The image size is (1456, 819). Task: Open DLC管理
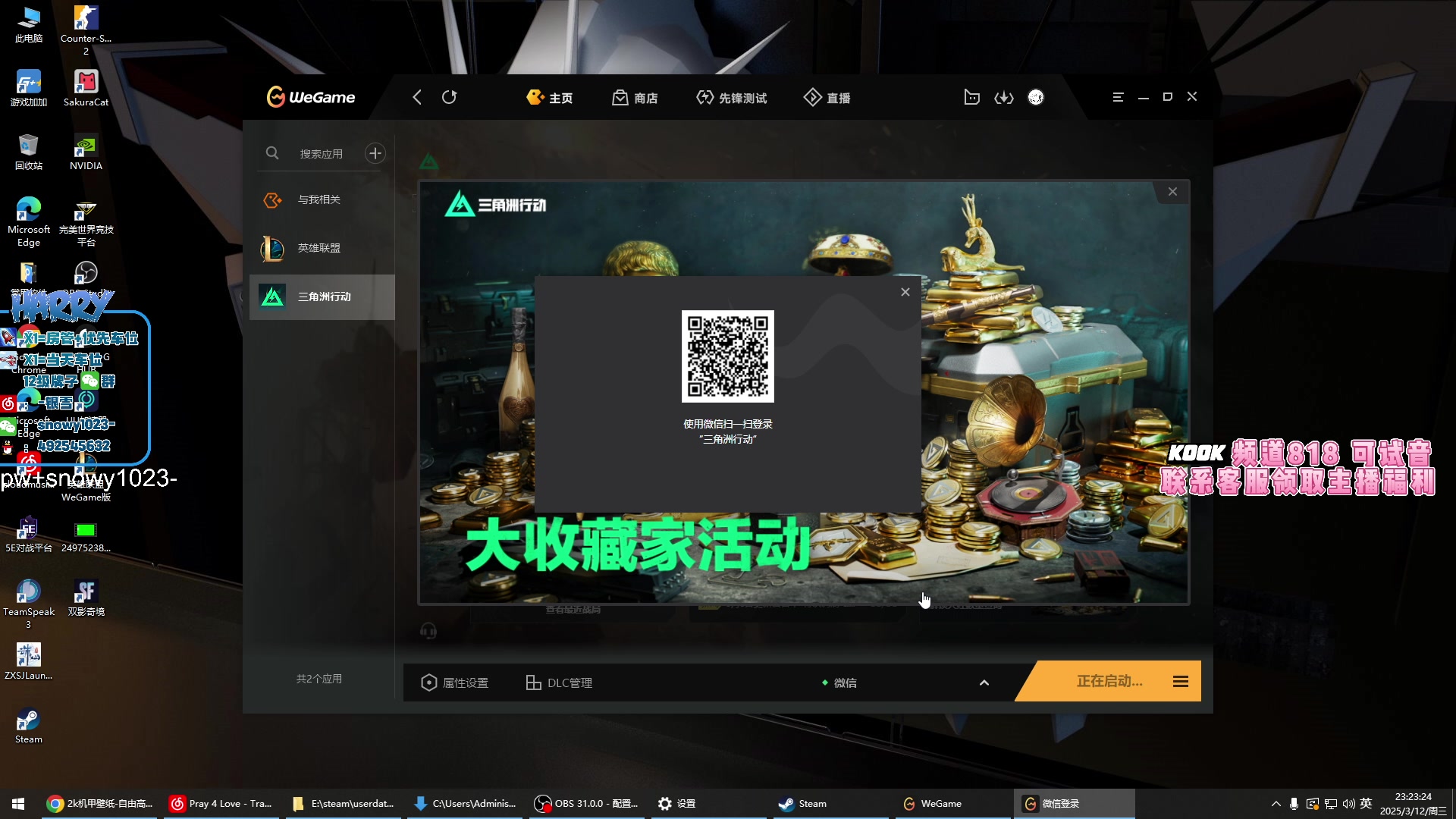pos(559,682)
